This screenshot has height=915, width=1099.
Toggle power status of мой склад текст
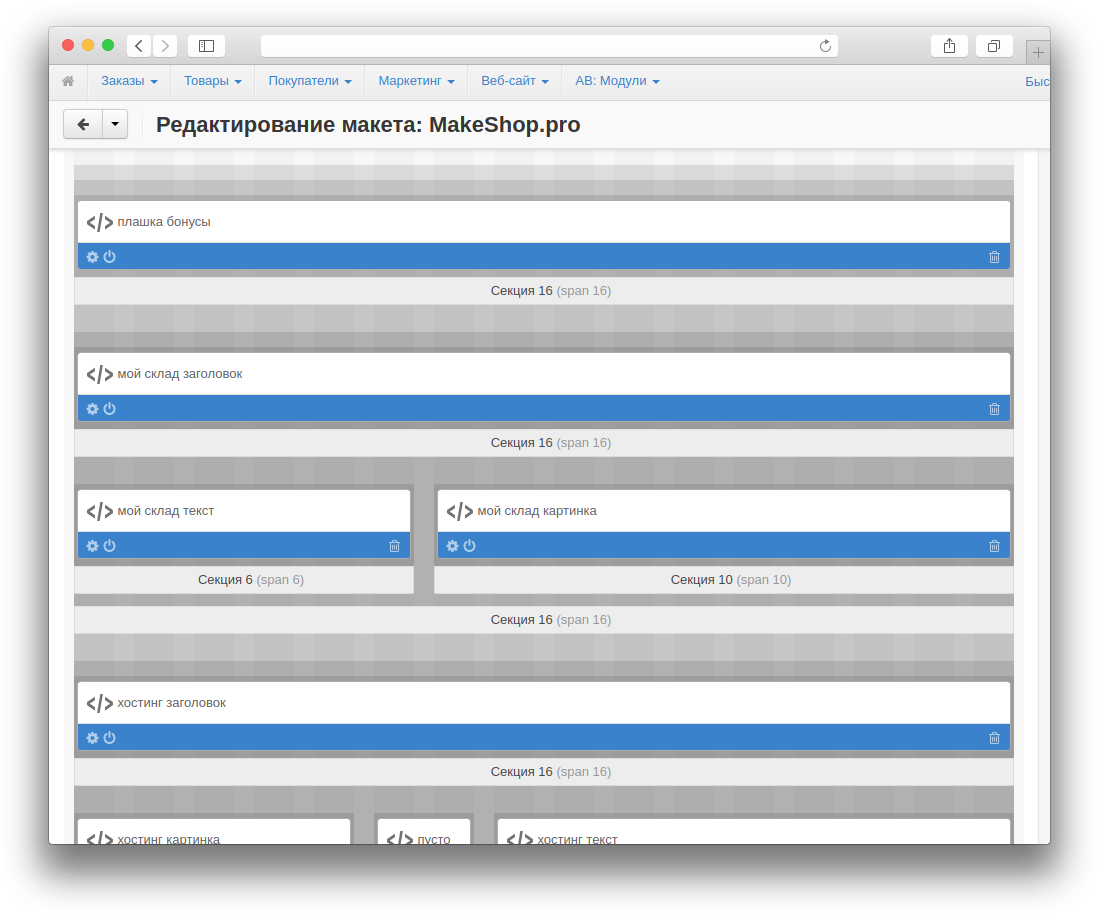click(109, 545)
